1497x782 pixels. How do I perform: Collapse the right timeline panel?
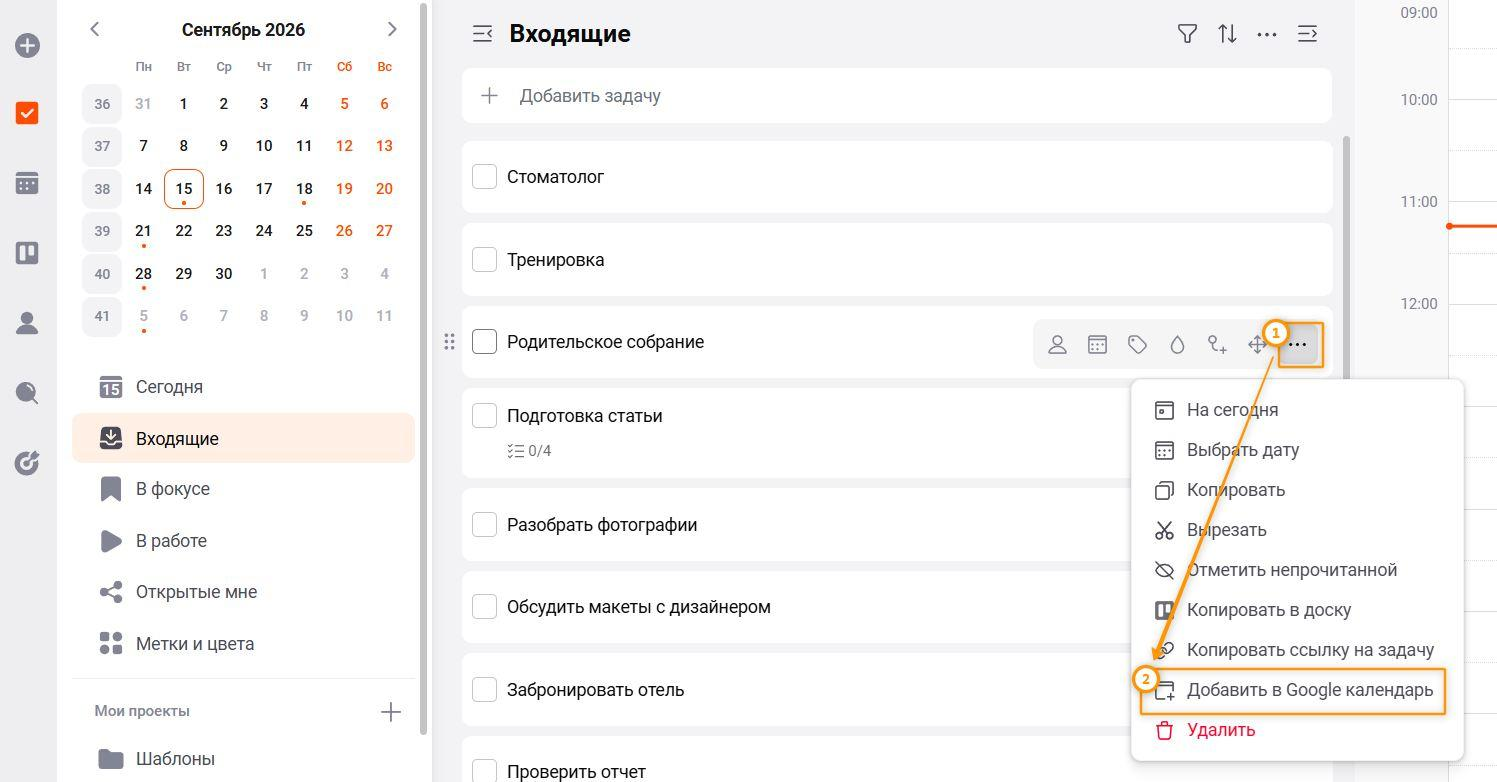coord(1307,34)
